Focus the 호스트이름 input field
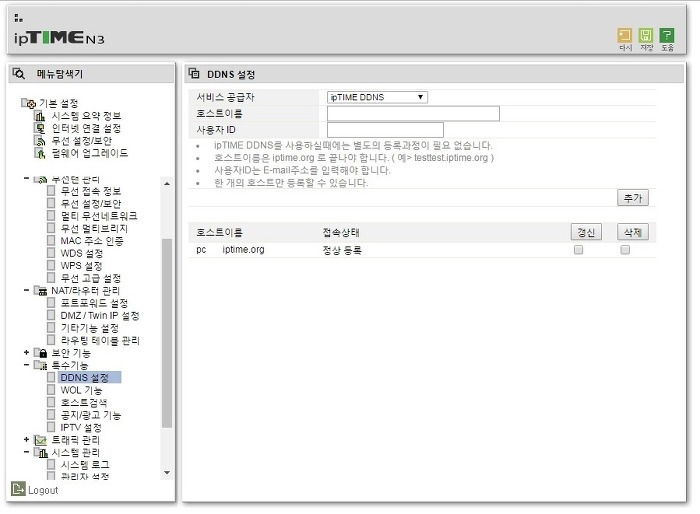The width and height of the screenshot is (700, 514). click(x=413, y=113)
